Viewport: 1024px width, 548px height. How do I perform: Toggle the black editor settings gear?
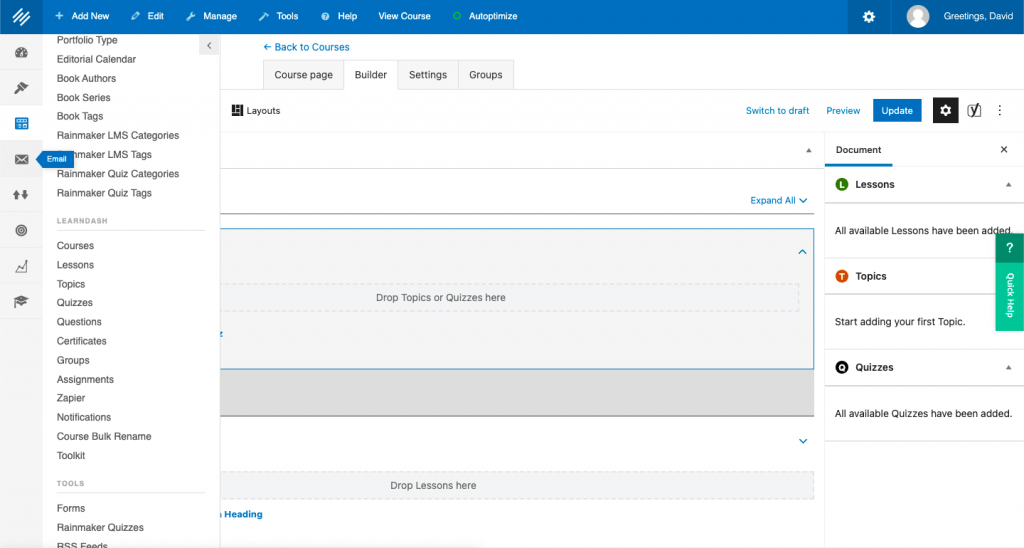coord(945,110)
